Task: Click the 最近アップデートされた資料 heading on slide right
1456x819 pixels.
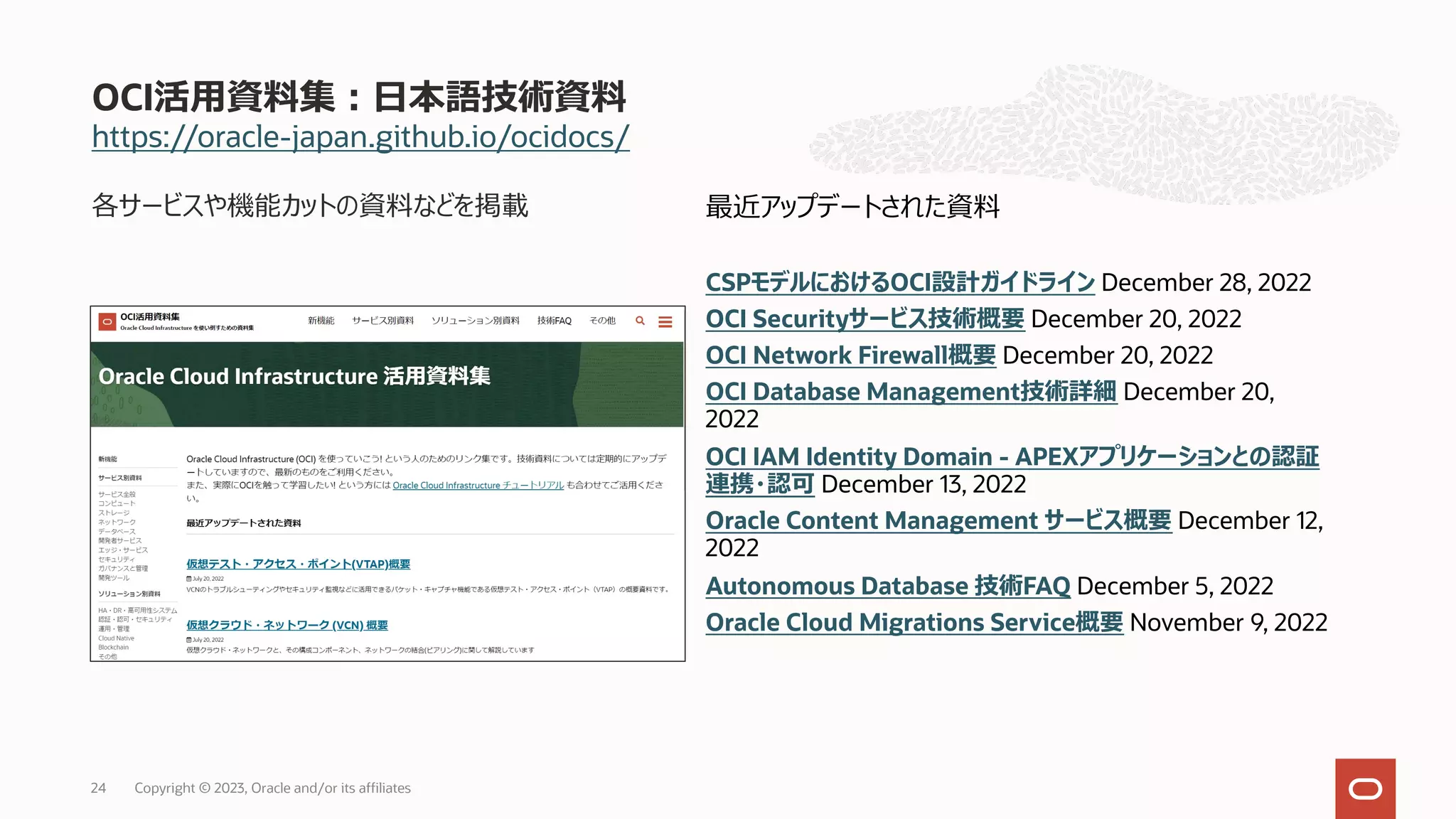Action: [x=852, y=206]
